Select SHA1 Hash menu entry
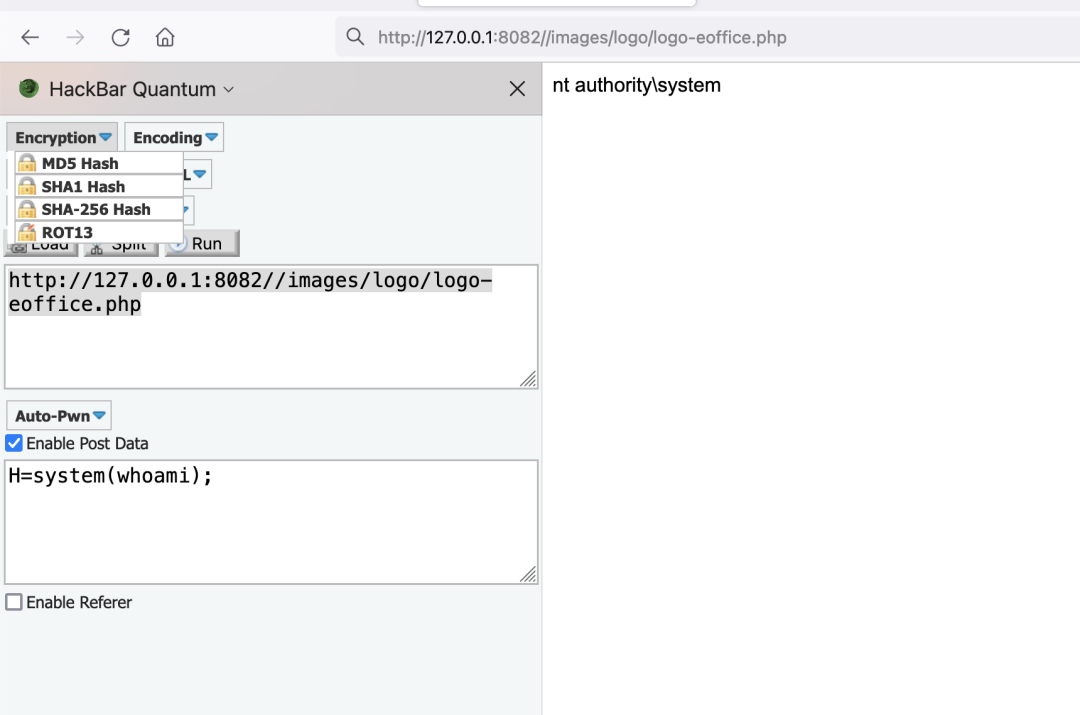1080x715 pixels. tap(99, 187)
